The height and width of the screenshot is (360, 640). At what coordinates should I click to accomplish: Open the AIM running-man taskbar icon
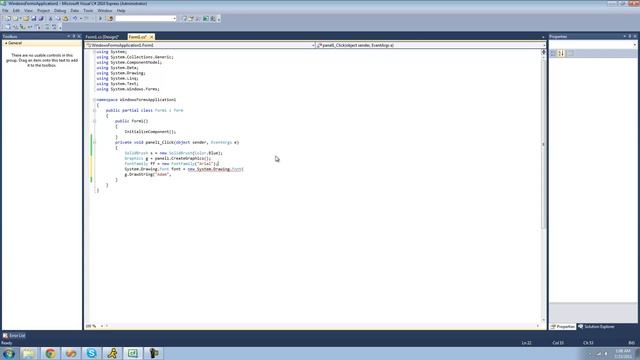click(112, 353)
